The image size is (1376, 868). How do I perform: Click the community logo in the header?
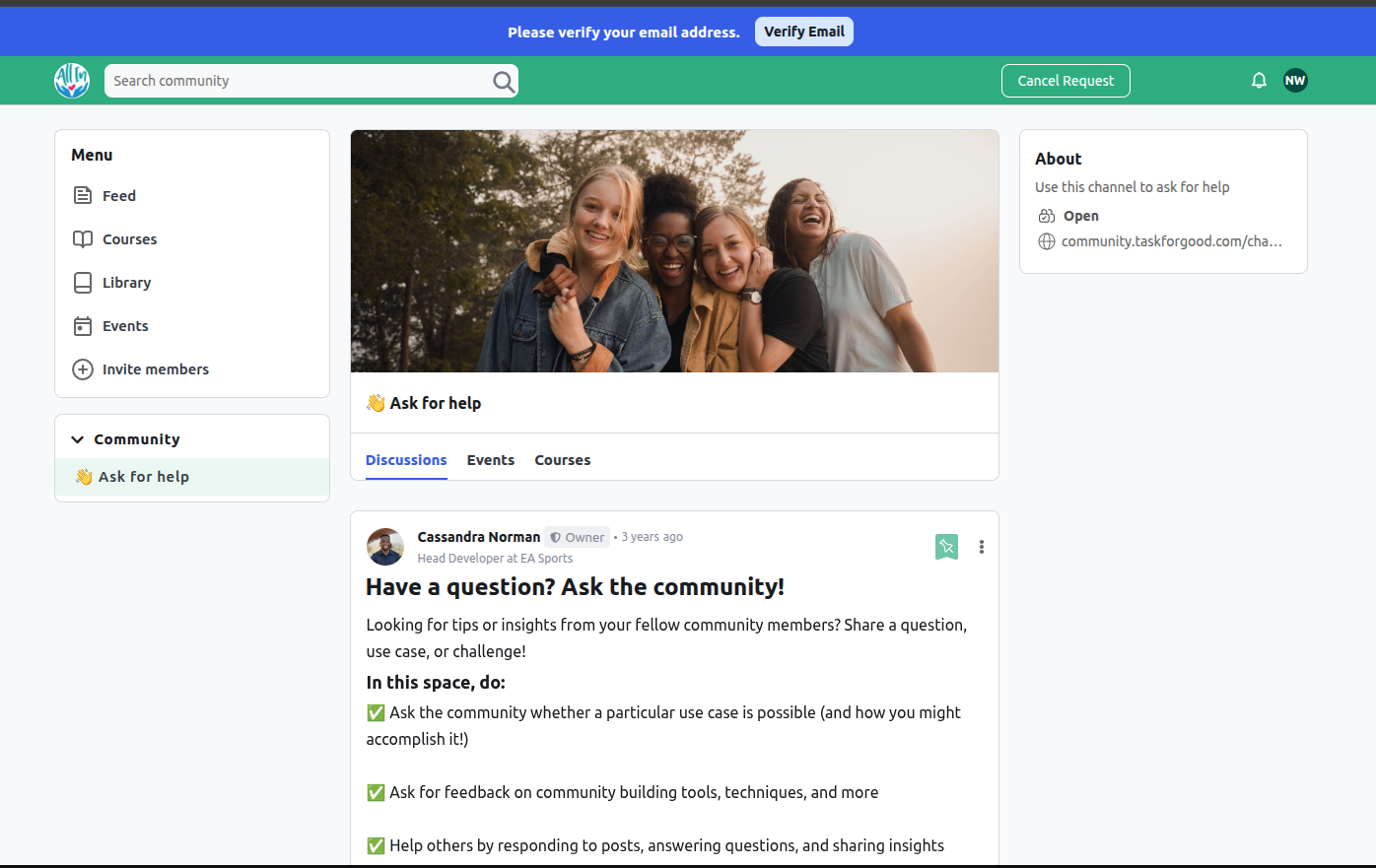[72, 81]
